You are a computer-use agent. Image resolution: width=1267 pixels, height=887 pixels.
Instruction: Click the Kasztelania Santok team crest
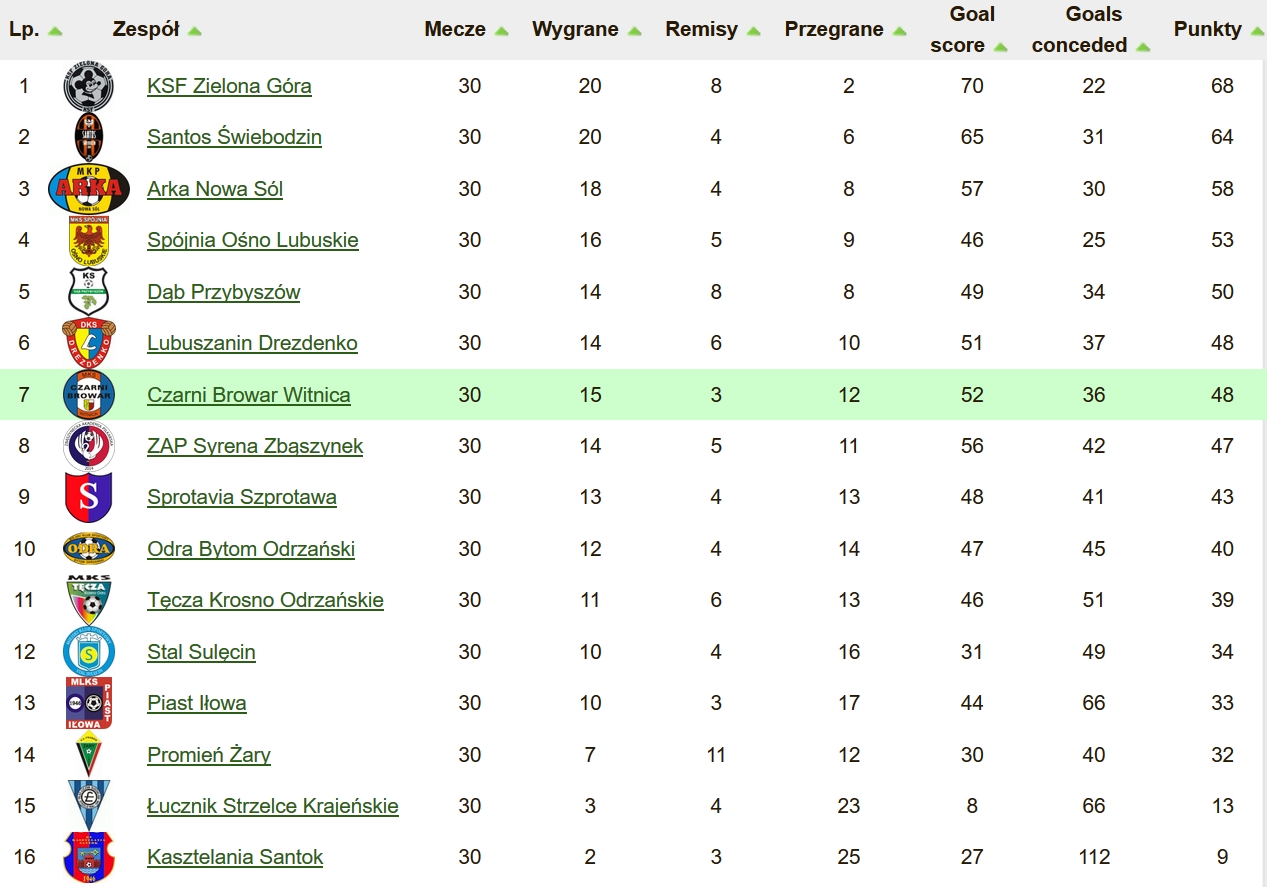pos(89,857)
